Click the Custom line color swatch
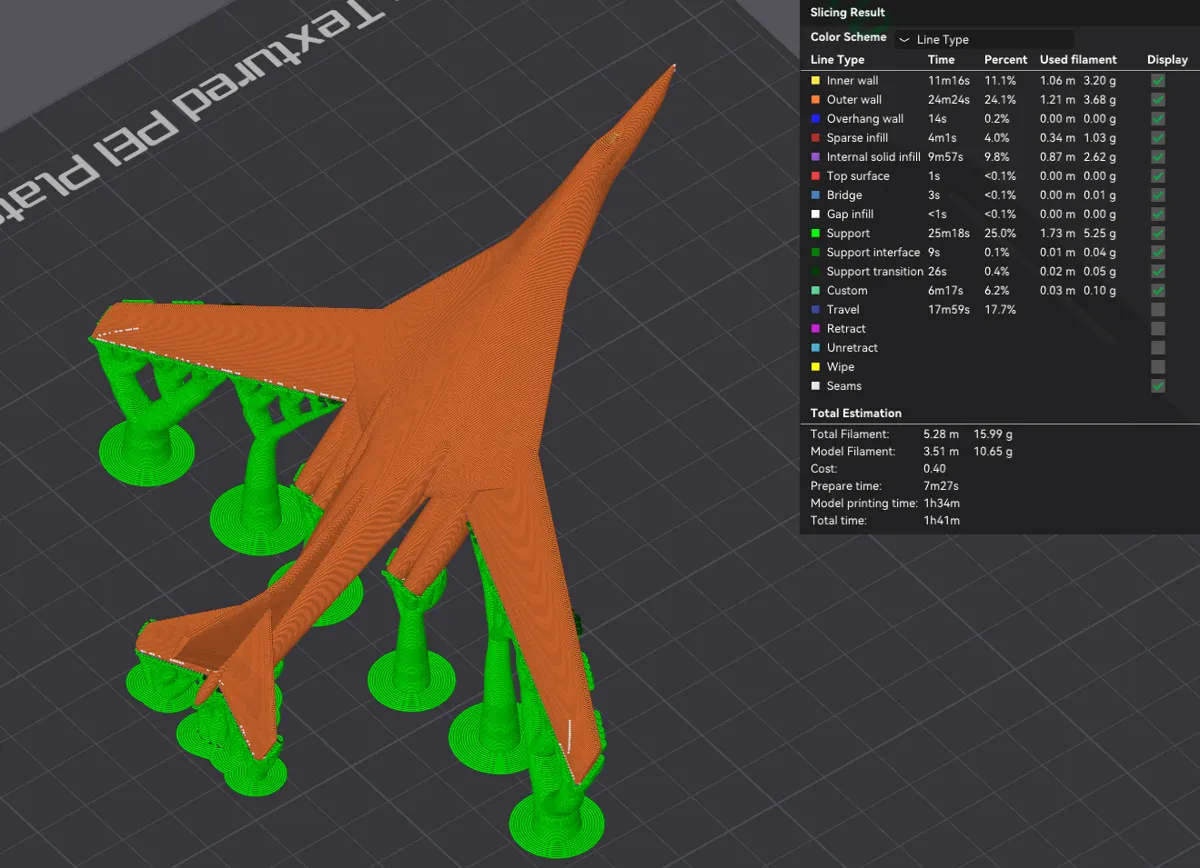 click(x=815, y=290)
